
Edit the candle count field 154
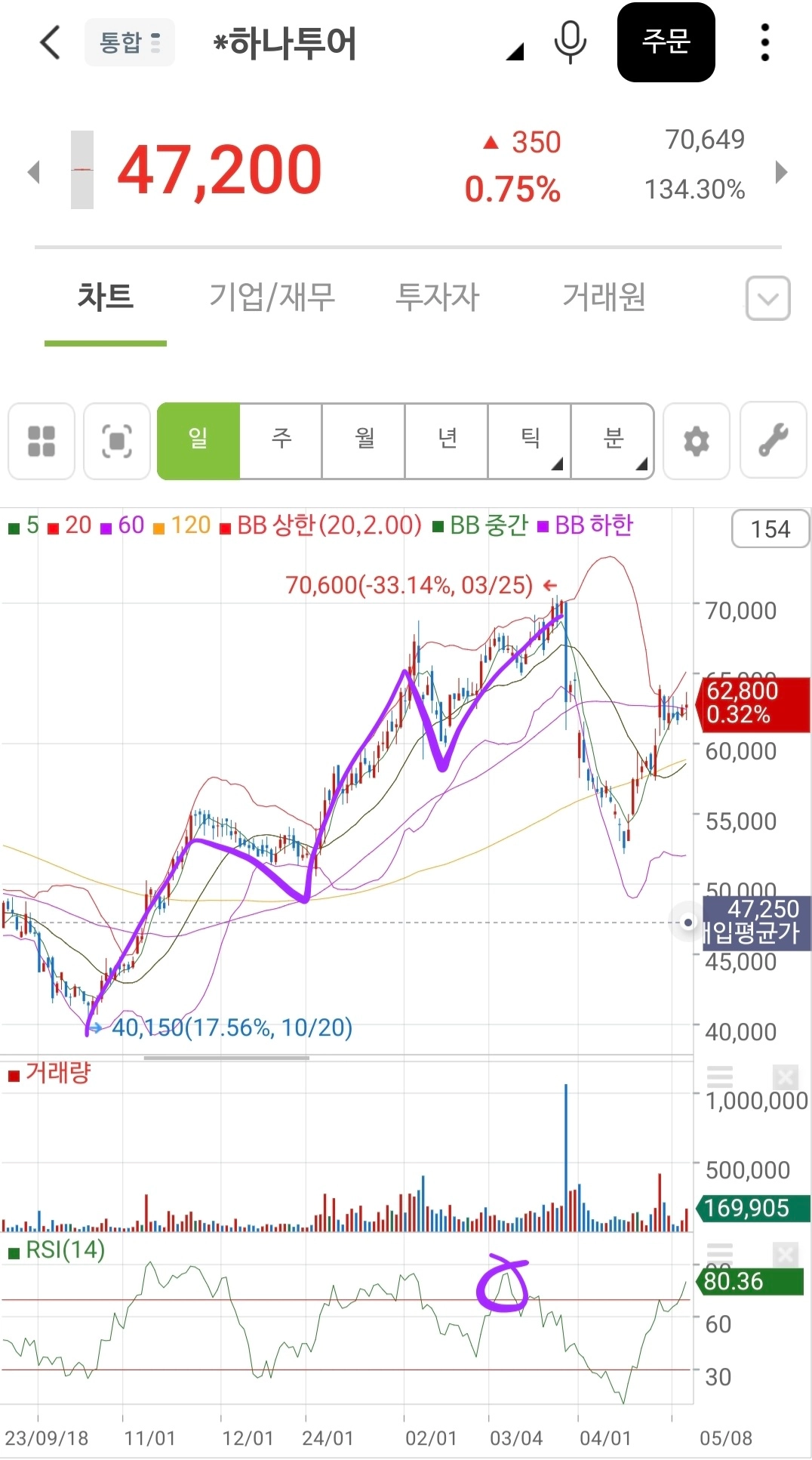[770, 529]
